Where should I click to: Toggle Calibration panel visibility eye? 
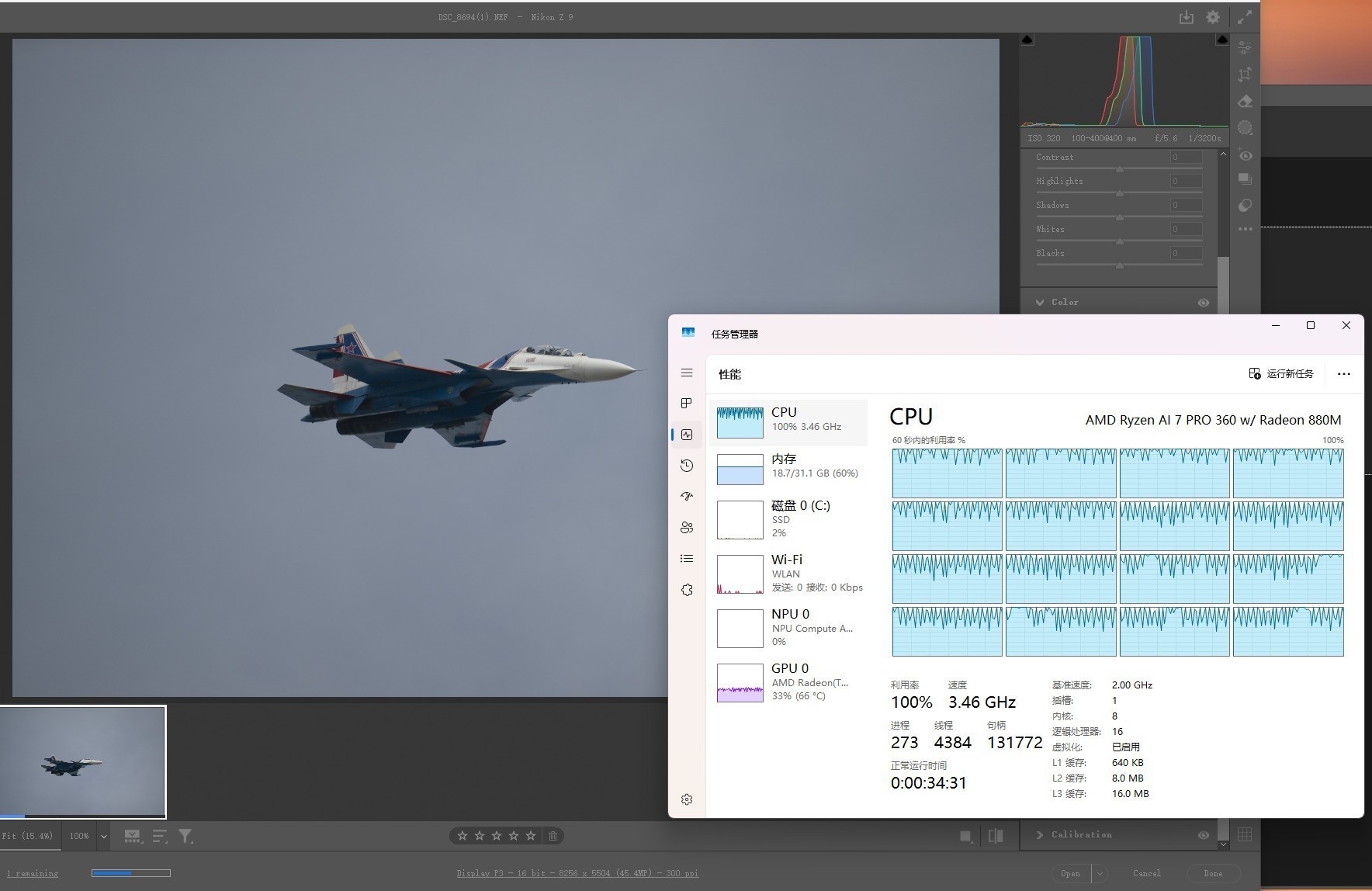(x=1203, y=835)
